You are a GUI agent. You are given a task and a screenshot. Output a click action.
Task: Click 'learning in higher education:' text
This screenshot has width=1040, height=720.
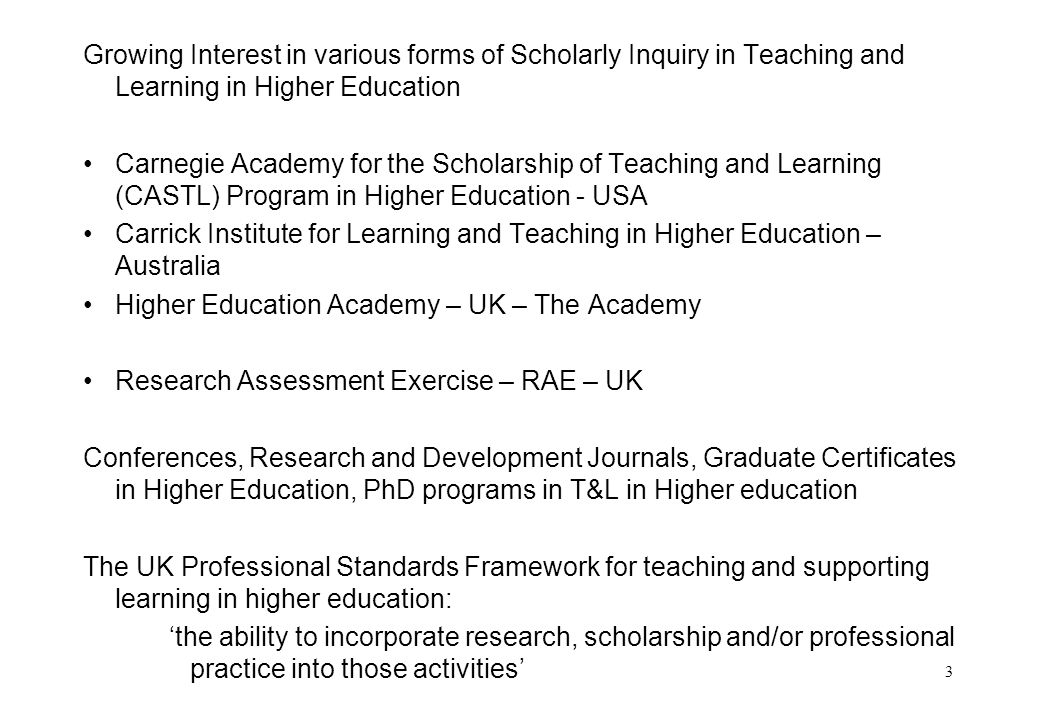point(283,599)
